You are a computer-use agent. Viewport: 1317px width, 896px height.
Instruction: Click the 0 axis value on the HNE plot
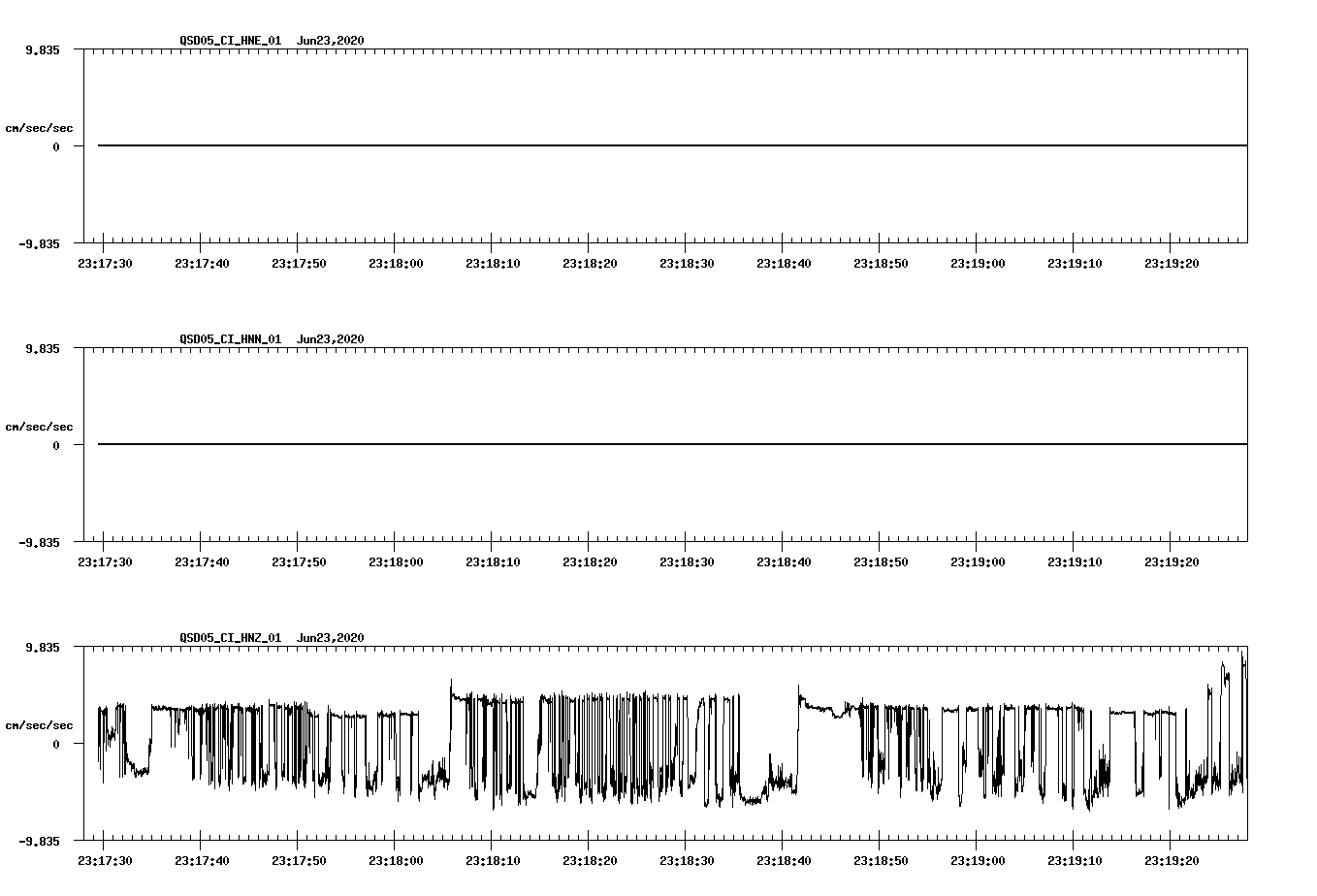click(56, 146)
